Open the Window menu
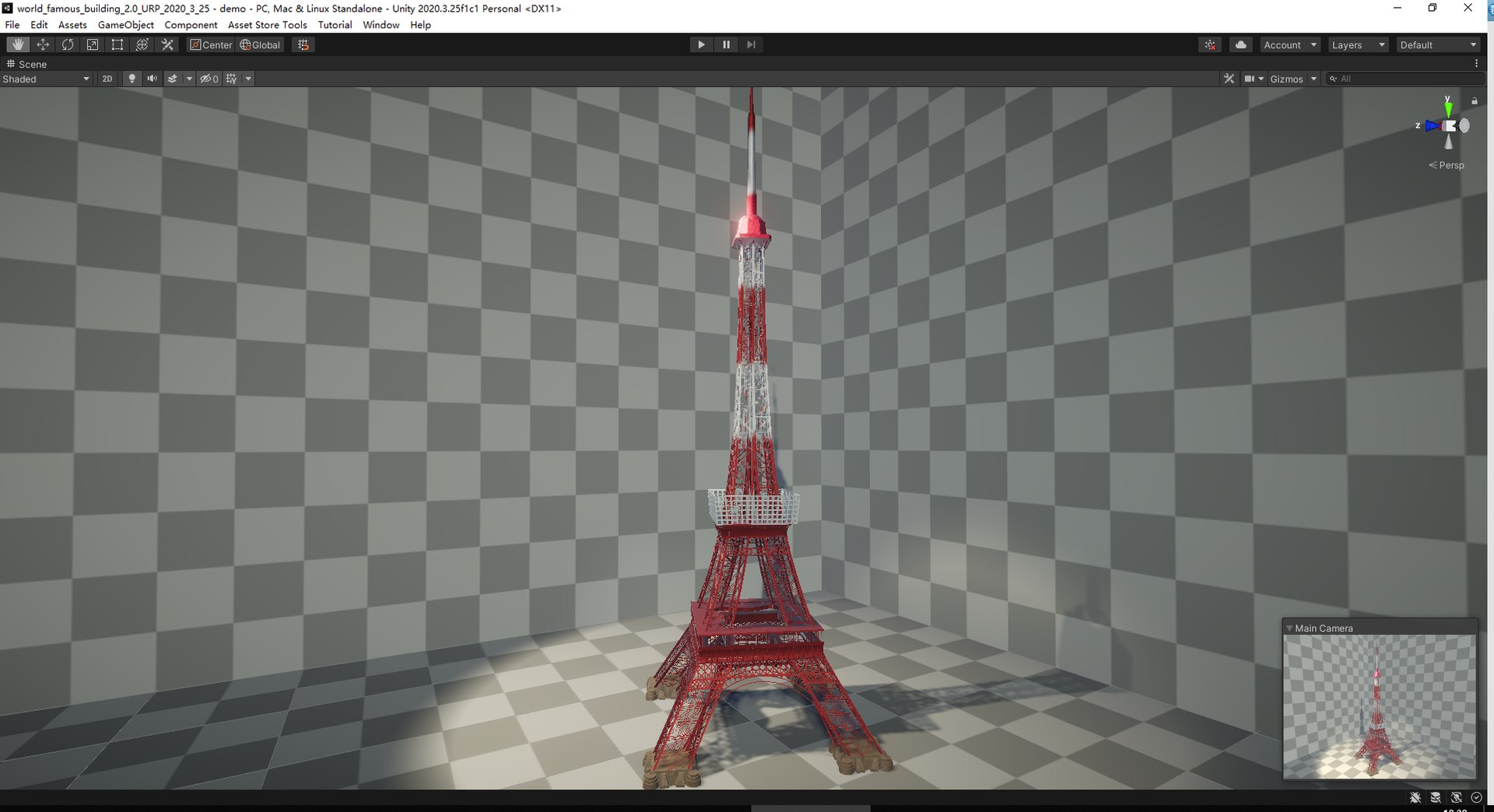This screenshot has height=812, width=1494. click(x=381, y=25)
